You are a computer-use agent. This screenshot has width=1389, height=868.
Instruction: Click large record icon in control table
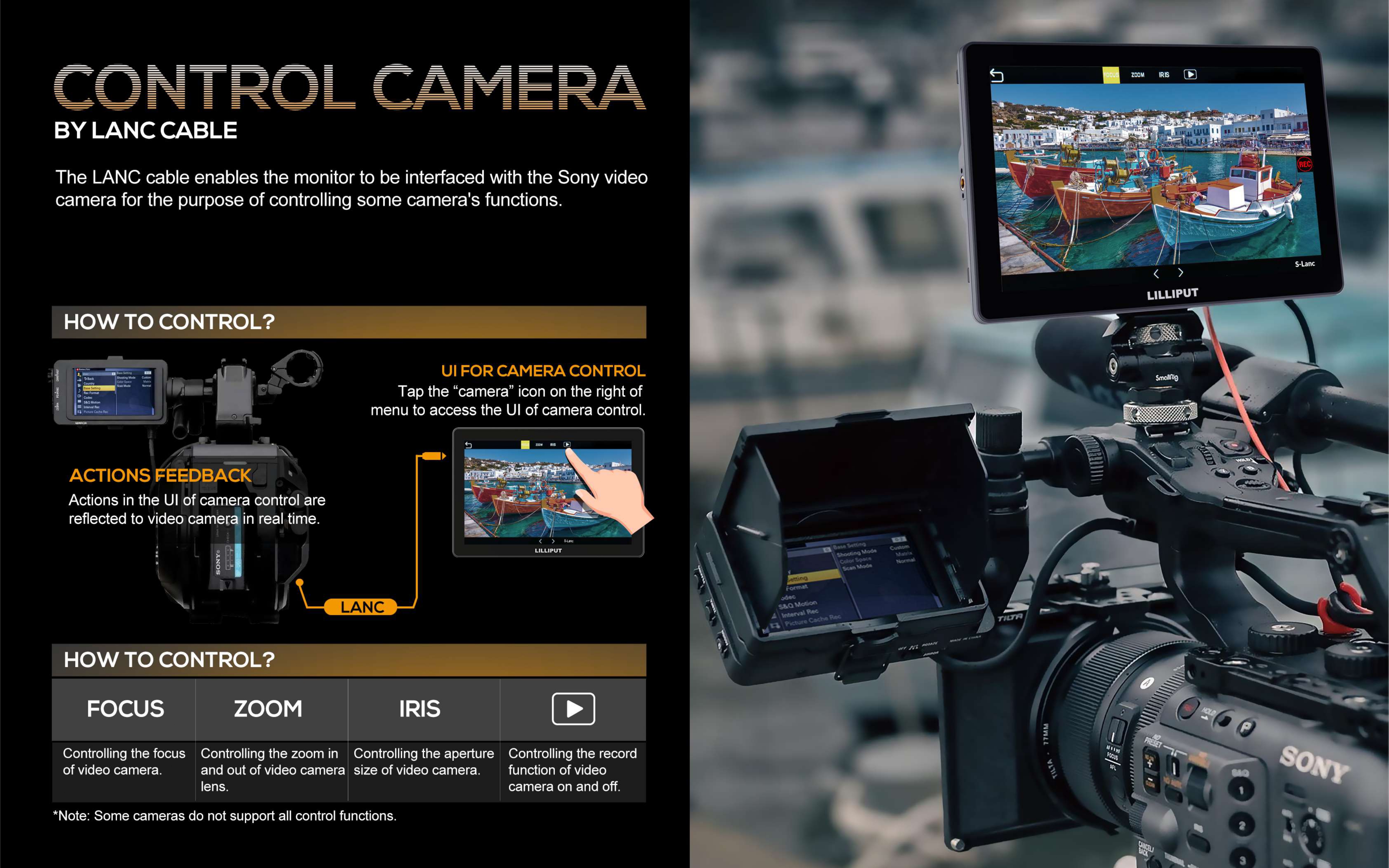[x=573, y=709]
